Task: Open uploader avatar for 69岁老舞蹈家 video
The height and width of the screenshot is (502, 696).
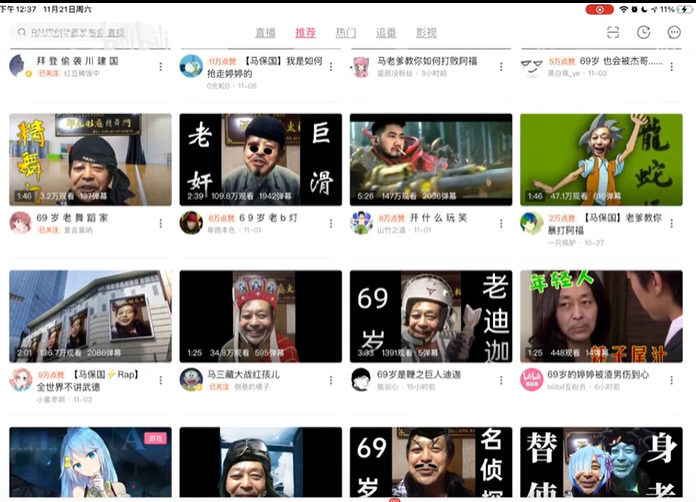Action: click(20, 223)
